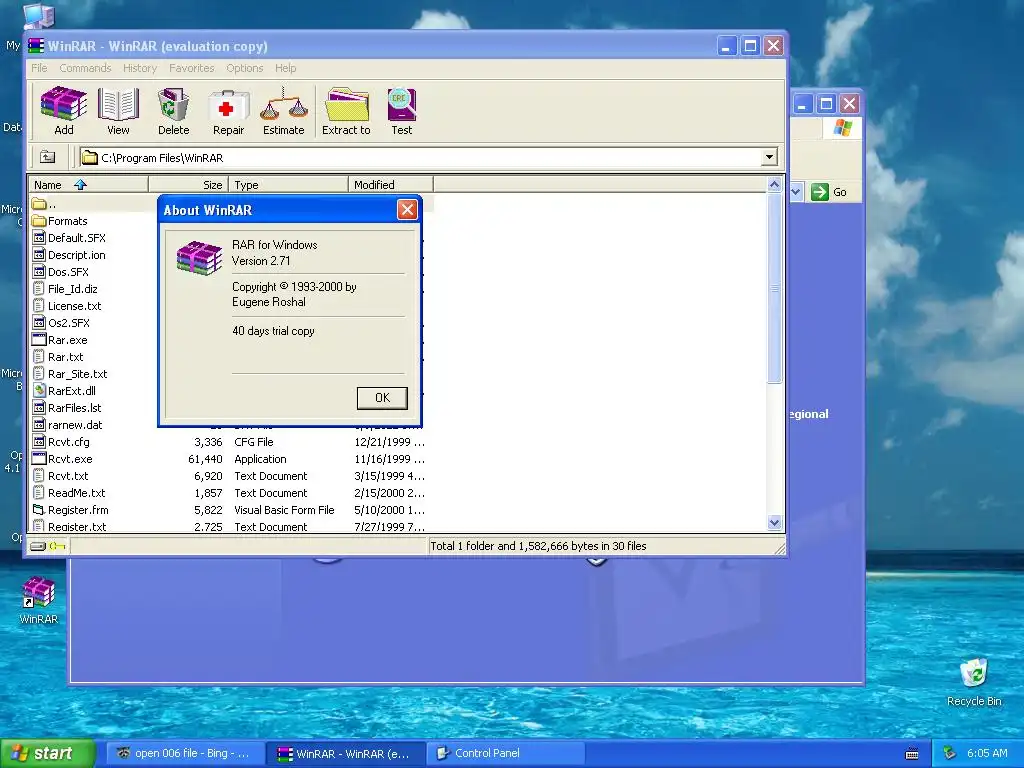The height and width of the screenshot is (768, 1024).
Task: Sort by Type column header
Action: click(288, 185)
